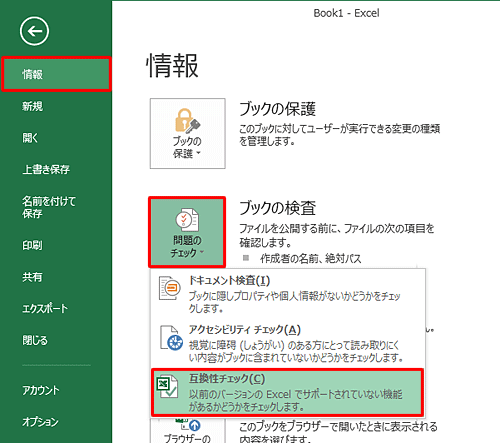Choose 開く in the sidebar
The image size is (500, 443).
pos(30,138)
